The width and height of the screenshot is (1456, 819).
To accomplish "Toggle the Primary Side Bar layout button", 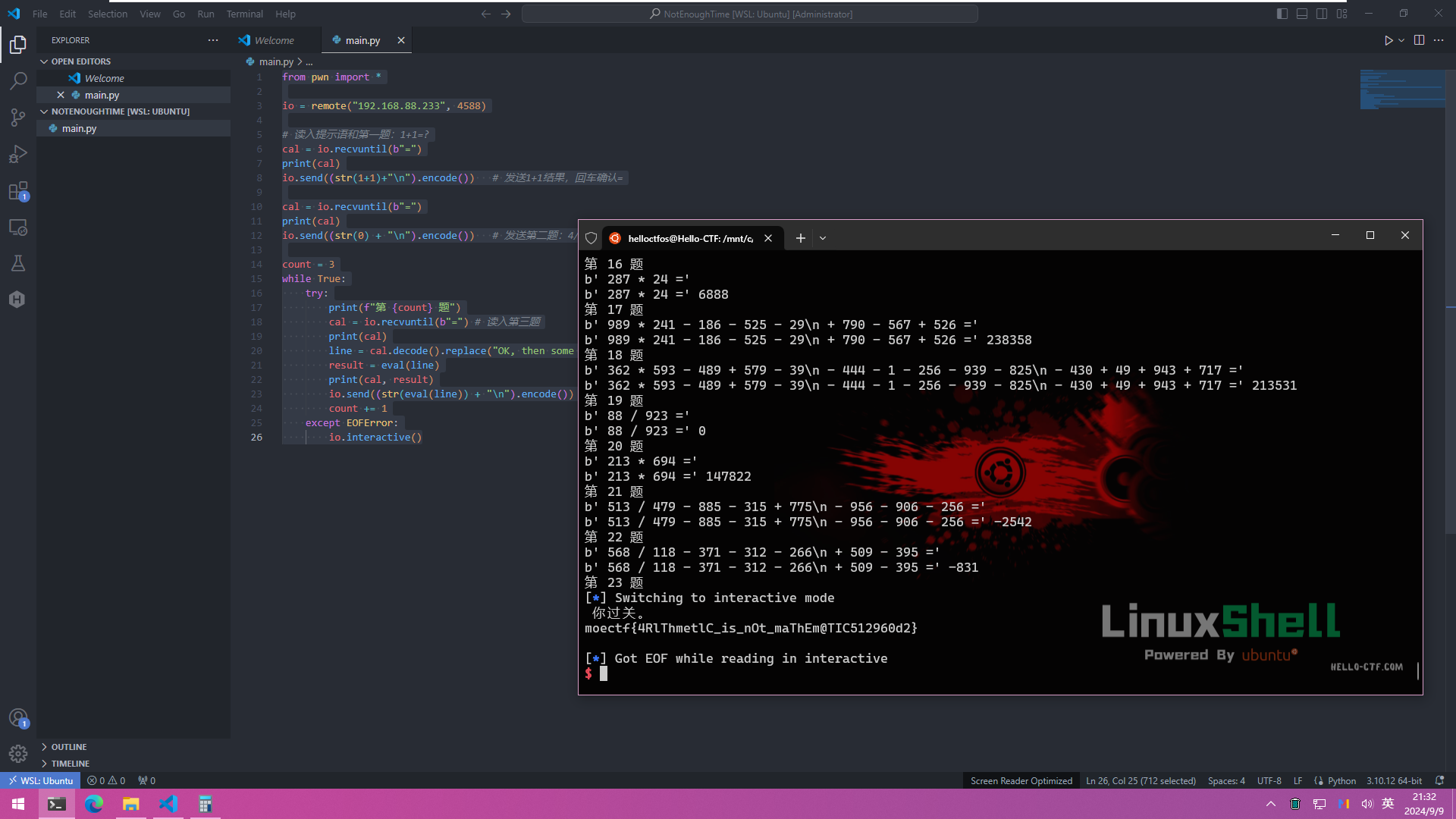I will click(1282, 14).
